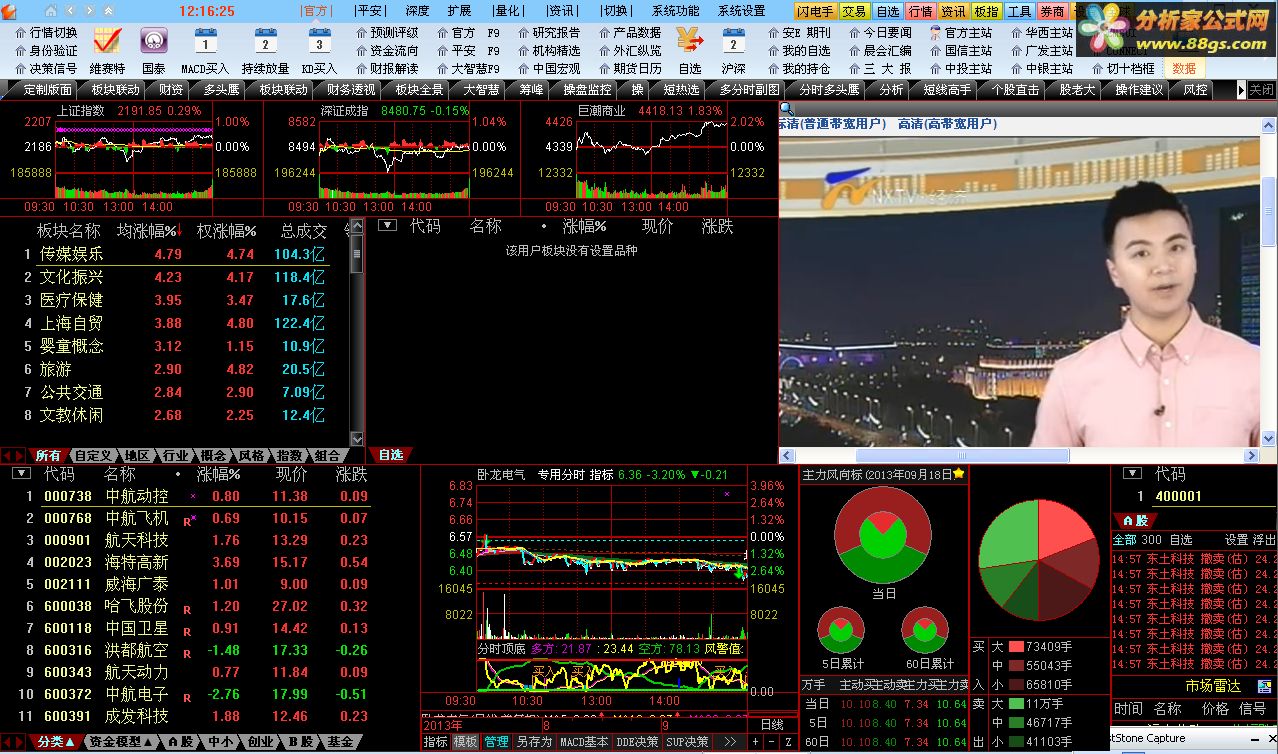Click the chart zoom in + button

[756, 742]
